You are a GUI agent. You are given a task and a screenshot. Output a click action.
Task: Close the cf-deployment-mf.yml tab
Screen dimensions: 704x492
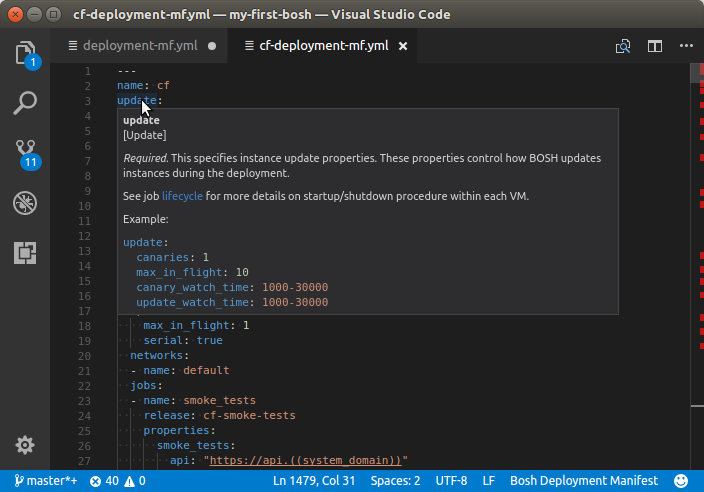click(403, 46)
